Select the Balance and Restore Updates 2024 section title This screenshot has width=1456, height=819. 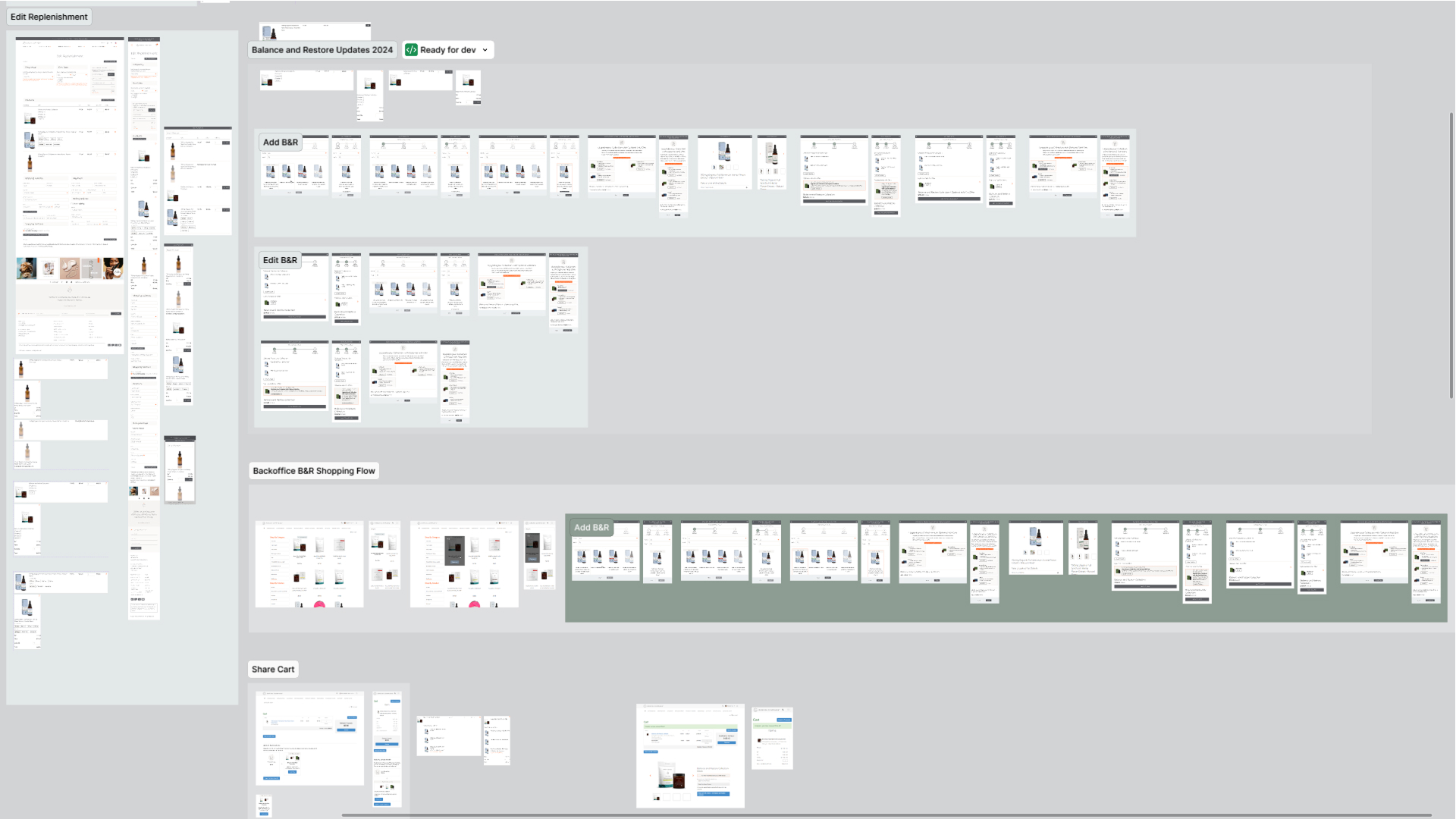click(322, 50)
